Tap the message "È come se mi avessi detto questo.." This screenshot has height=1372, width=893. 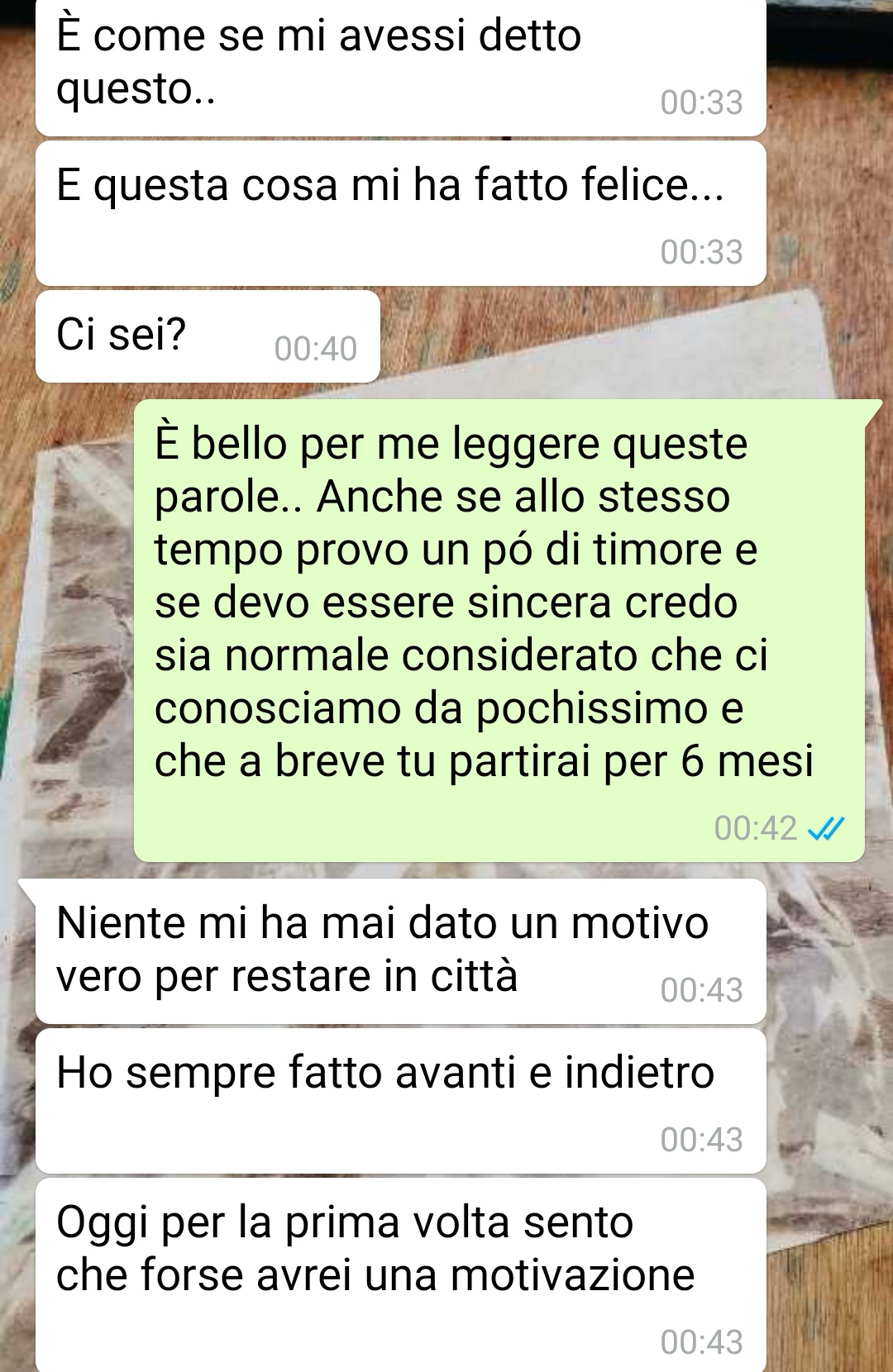point(401,66)
